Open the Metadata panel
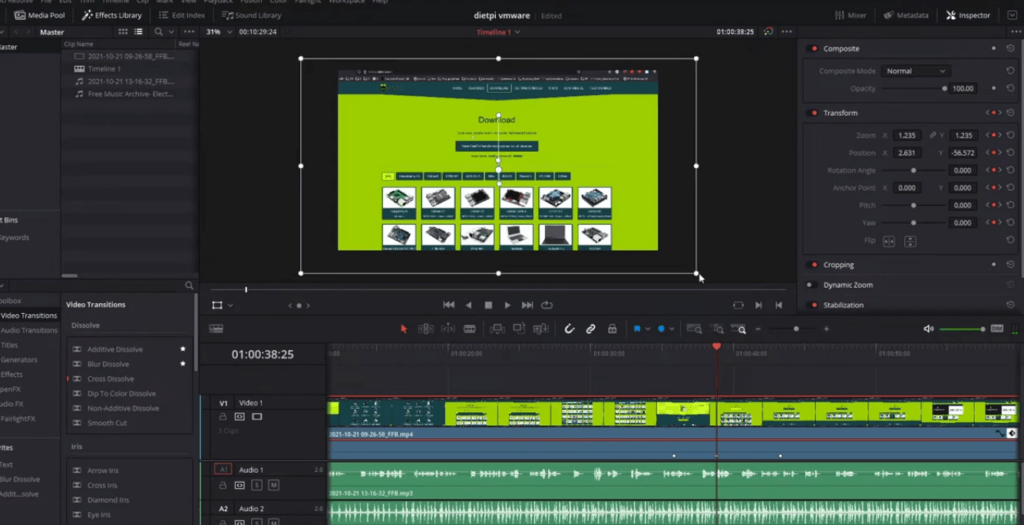The image size is (1024, 525). 906,15
